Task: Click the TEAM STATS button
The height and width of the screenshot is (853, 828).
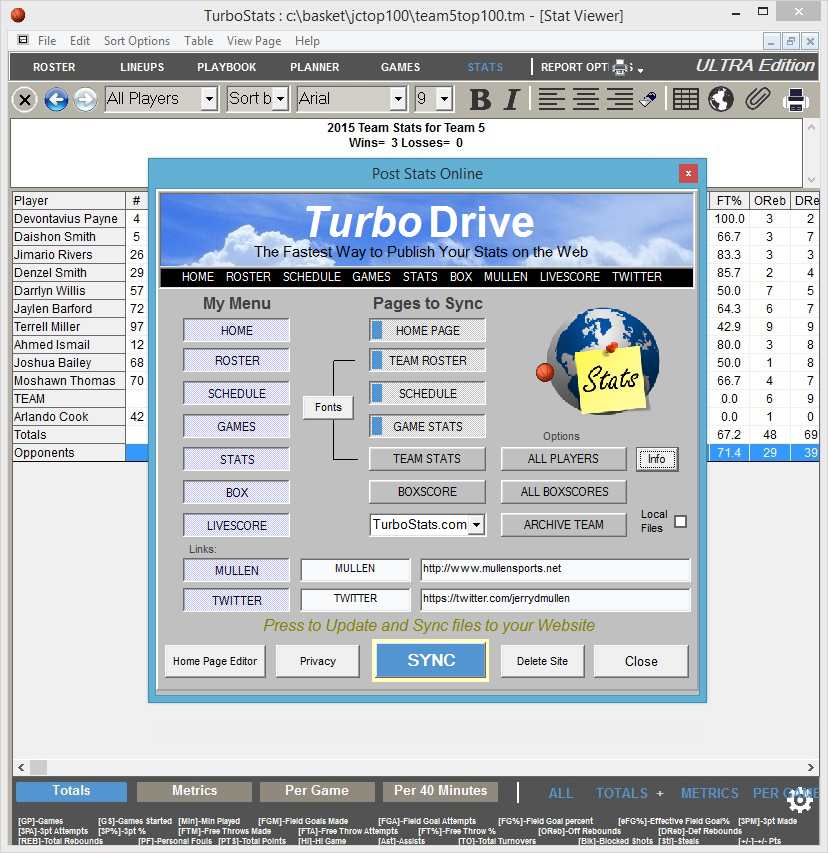Action: tap(427, 459)
